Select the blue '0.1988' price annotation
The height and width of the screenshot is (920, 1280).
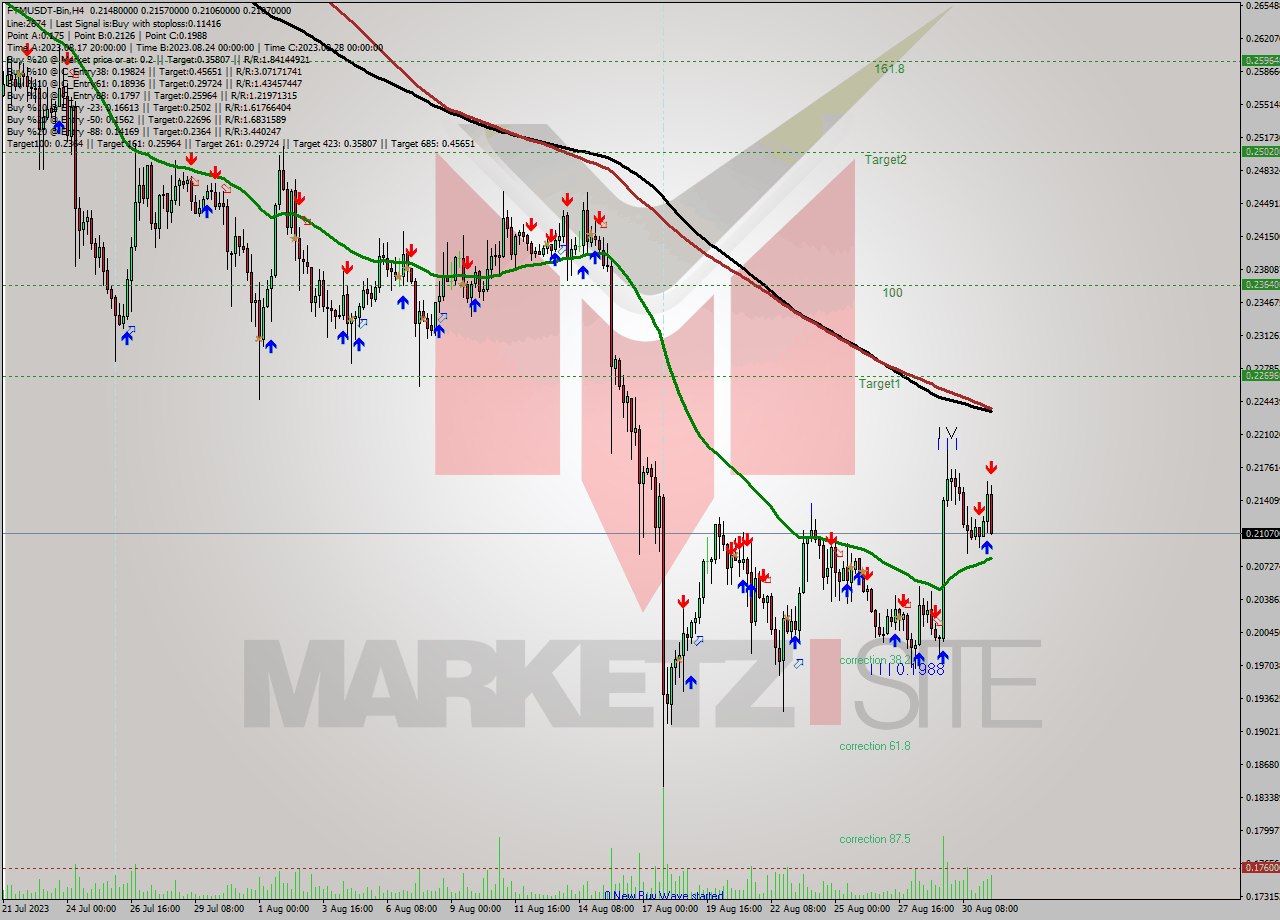coord(920,670)
